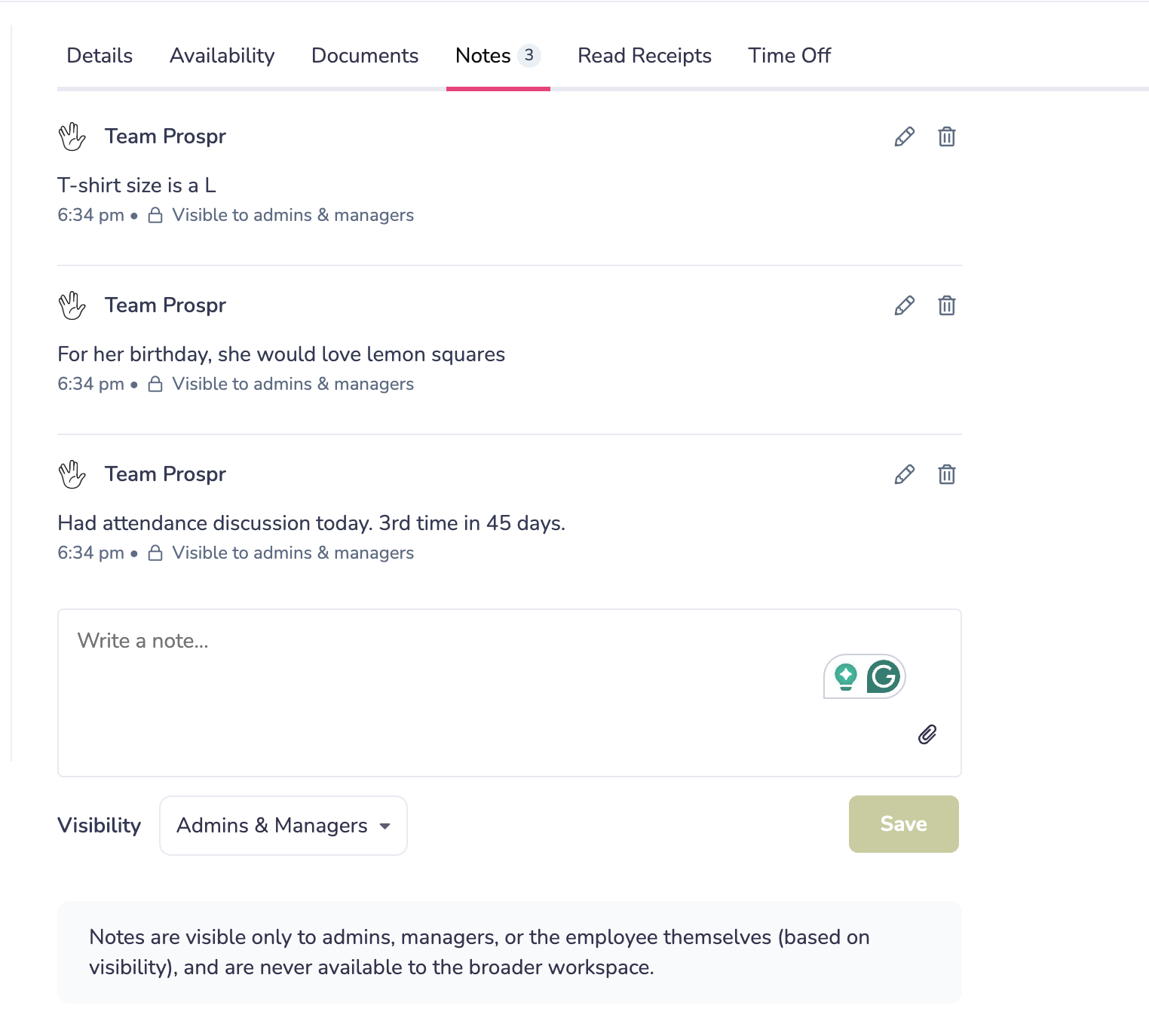Open the Time Off tab
The image size is (1149, 1036).
(789, 56)
